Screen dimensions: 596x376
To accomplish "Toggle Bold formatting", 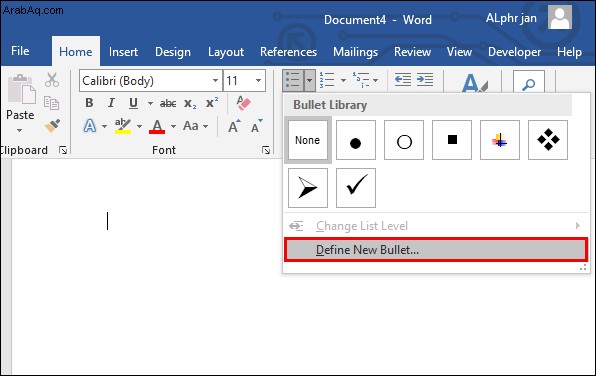I will [89, 103].
